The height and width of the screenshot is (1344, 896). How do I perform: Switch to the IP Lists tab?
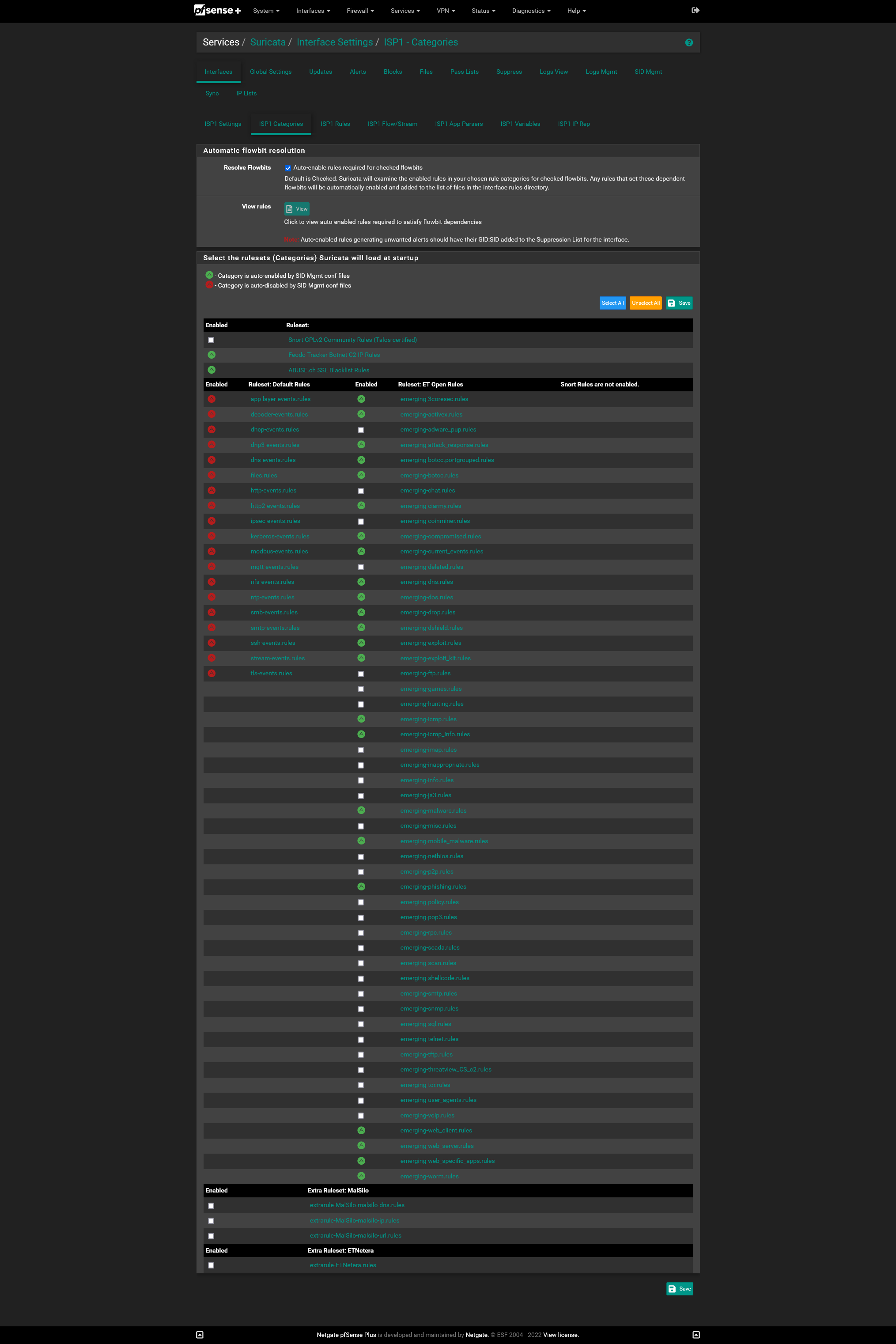pyautogui.click(x=246, y=94)
